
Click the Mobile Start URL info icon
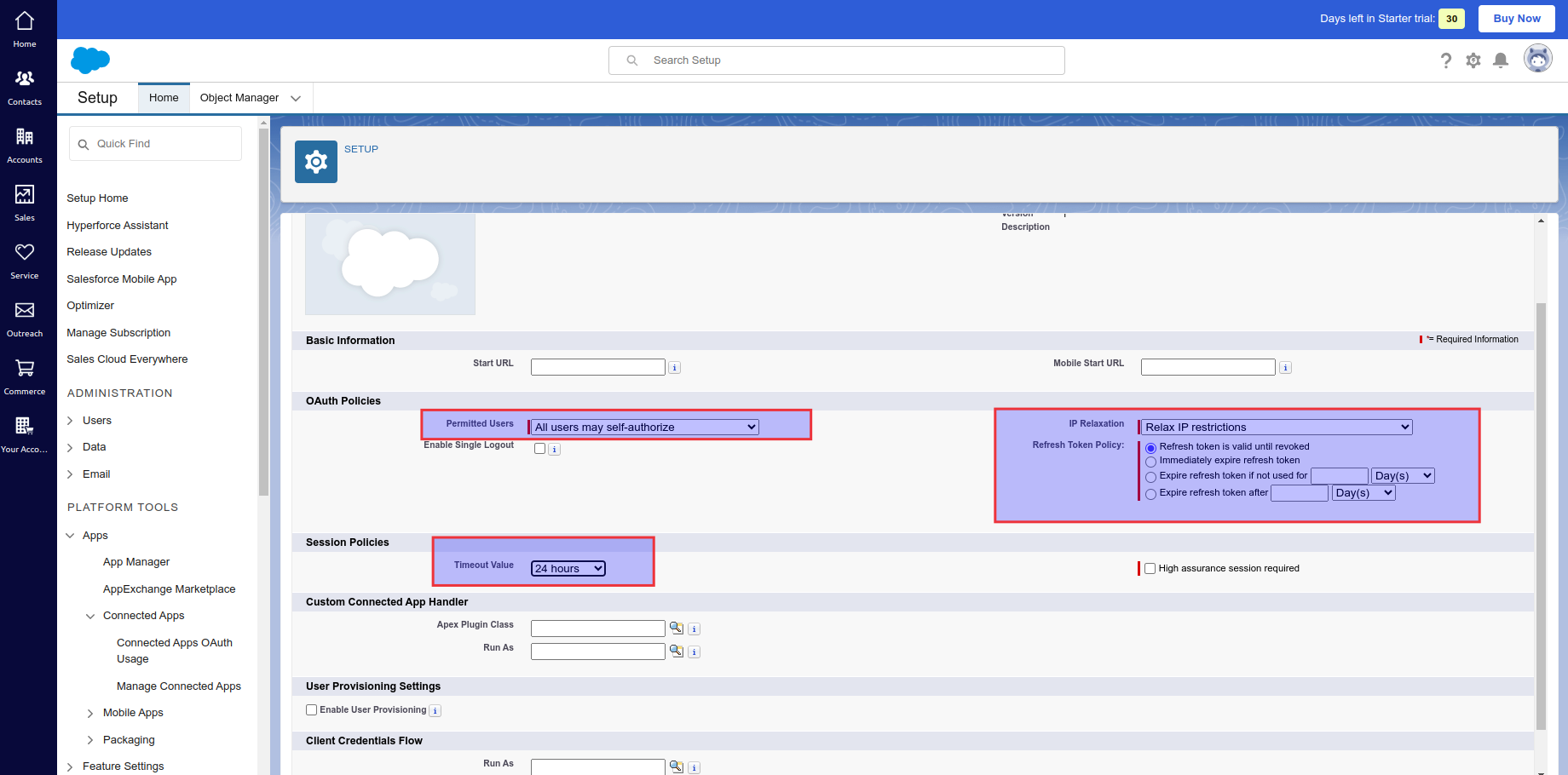point(1285,368)
